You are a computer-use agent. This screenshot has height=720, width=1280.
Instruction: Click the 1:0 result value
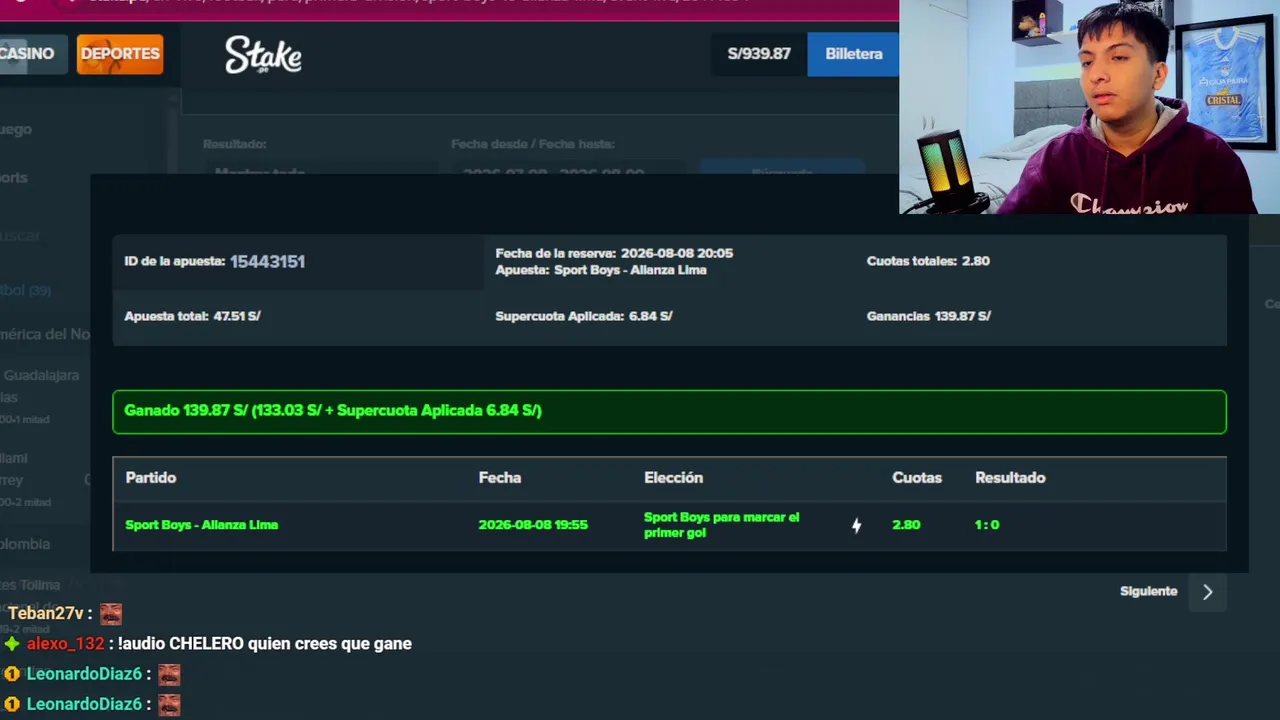[987, 525]
